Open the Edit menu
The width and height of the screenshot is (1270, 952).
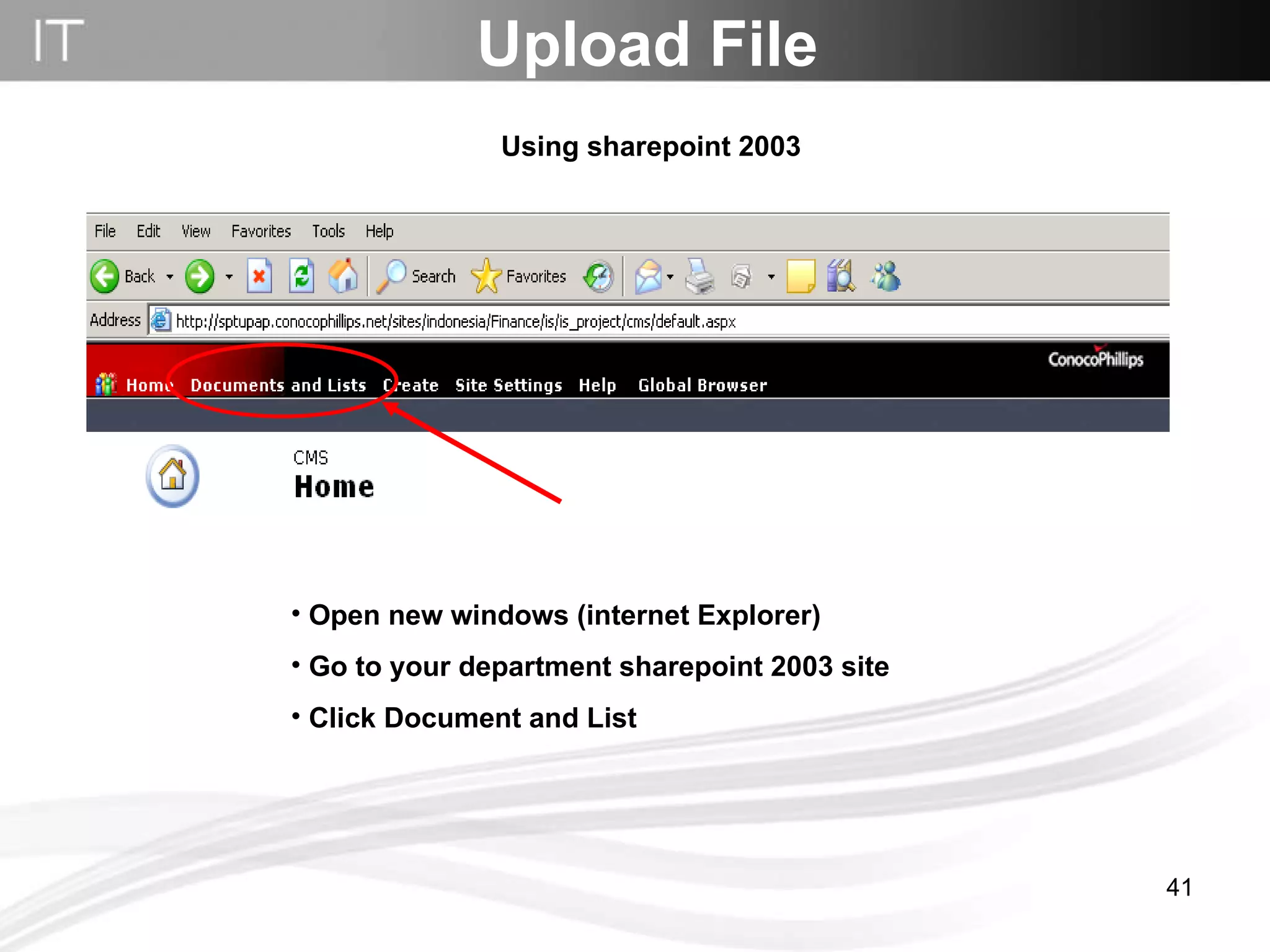point(148,231)
